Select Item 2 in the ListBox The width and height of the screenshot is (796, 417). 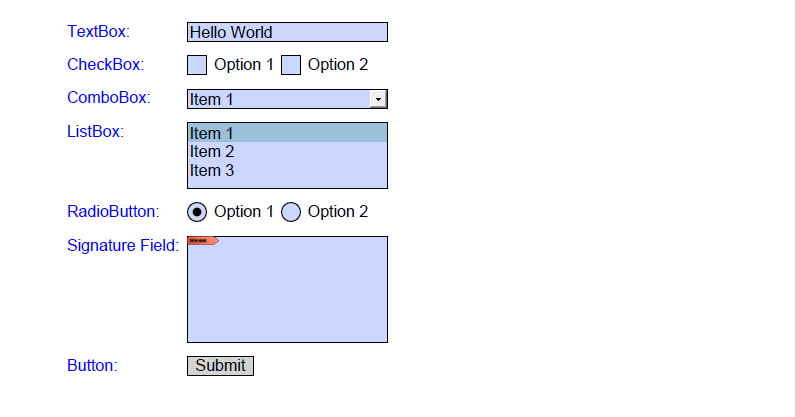tap(287, 151)
